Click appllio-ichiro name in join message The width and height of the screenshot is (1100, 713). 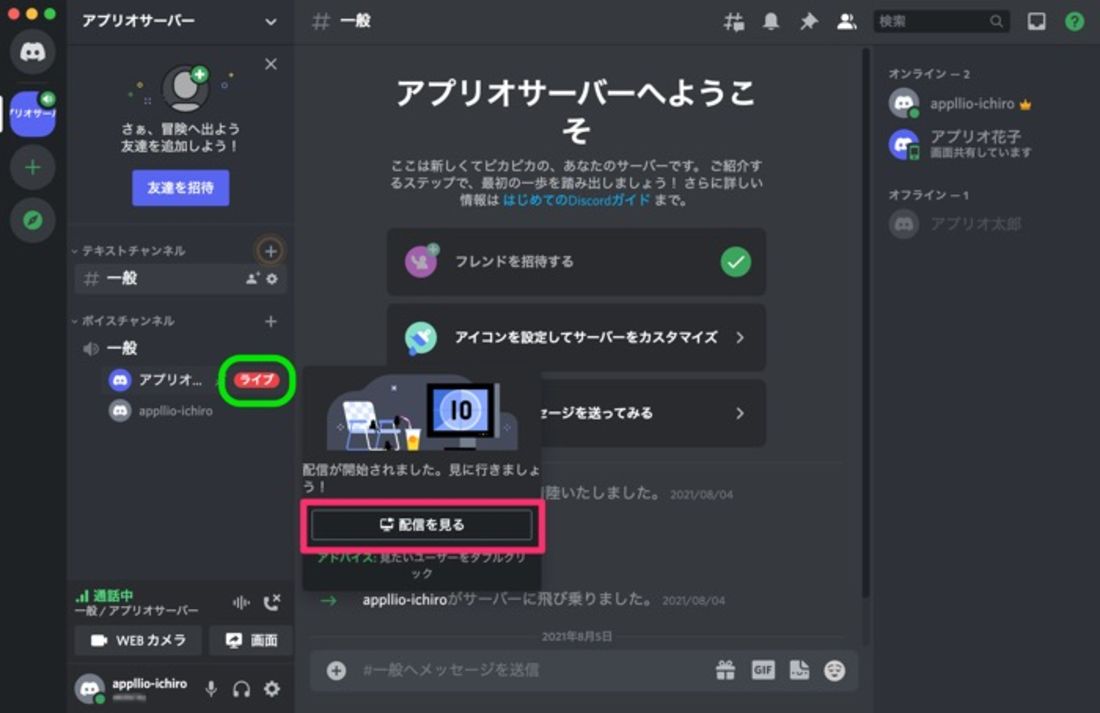click(405, 600)
